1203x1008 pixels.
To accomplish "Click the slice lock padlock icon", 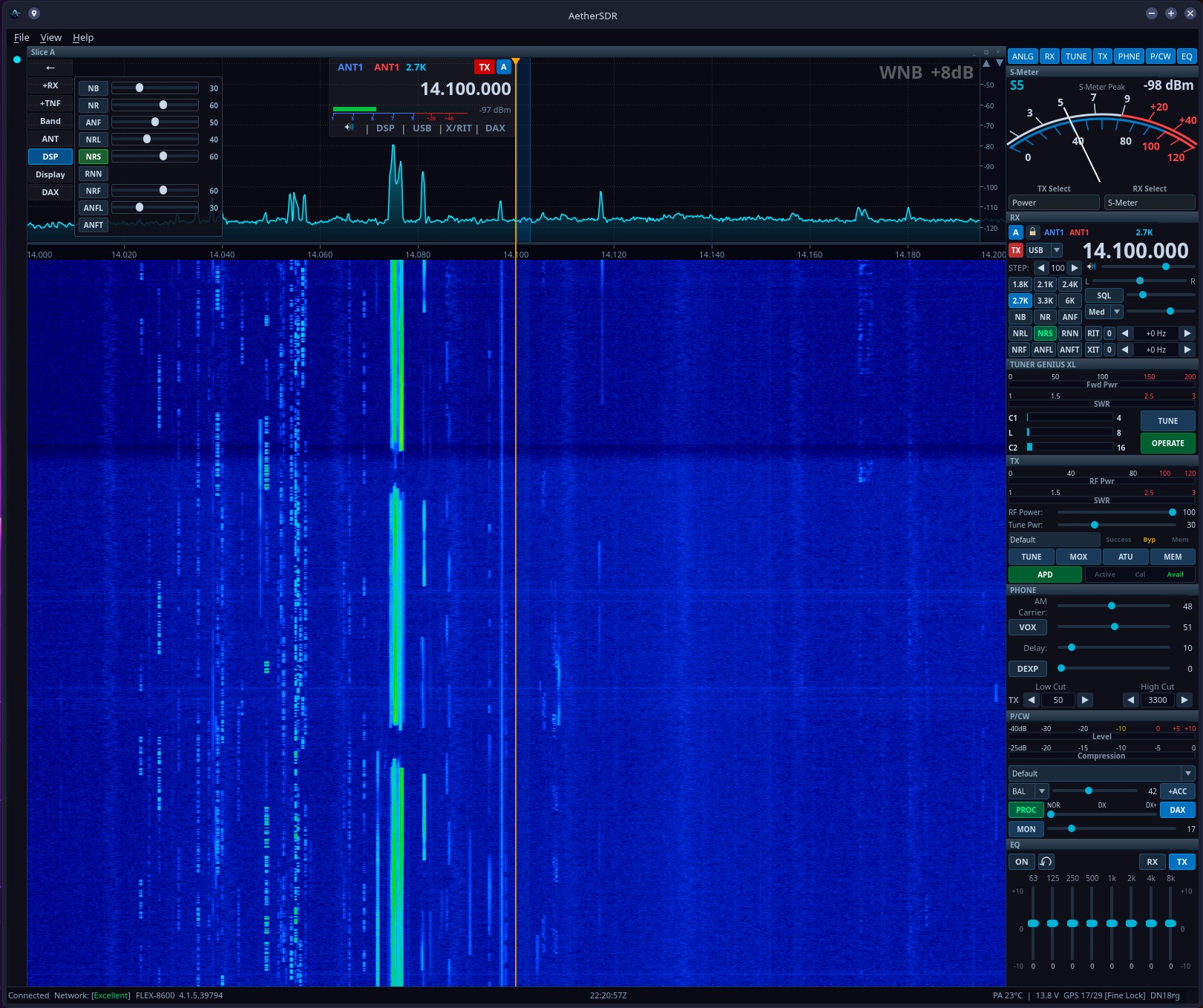I will (1032, 232).
